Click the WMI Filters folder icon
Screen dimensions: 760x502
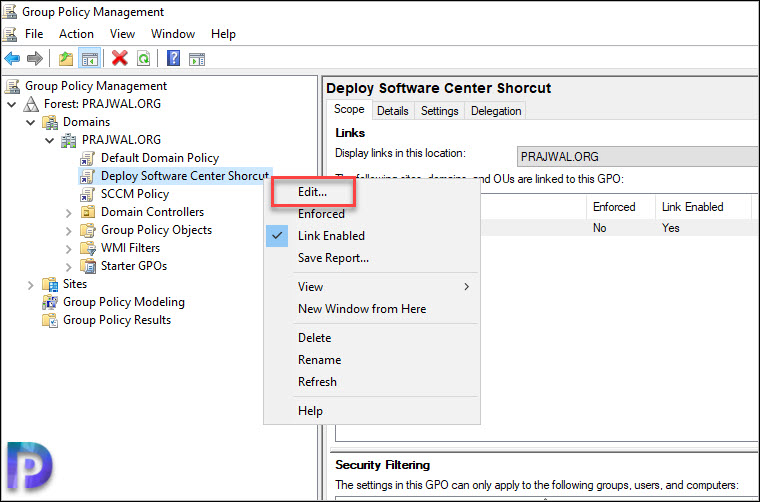pyautogui.click(x=88, y=248)
